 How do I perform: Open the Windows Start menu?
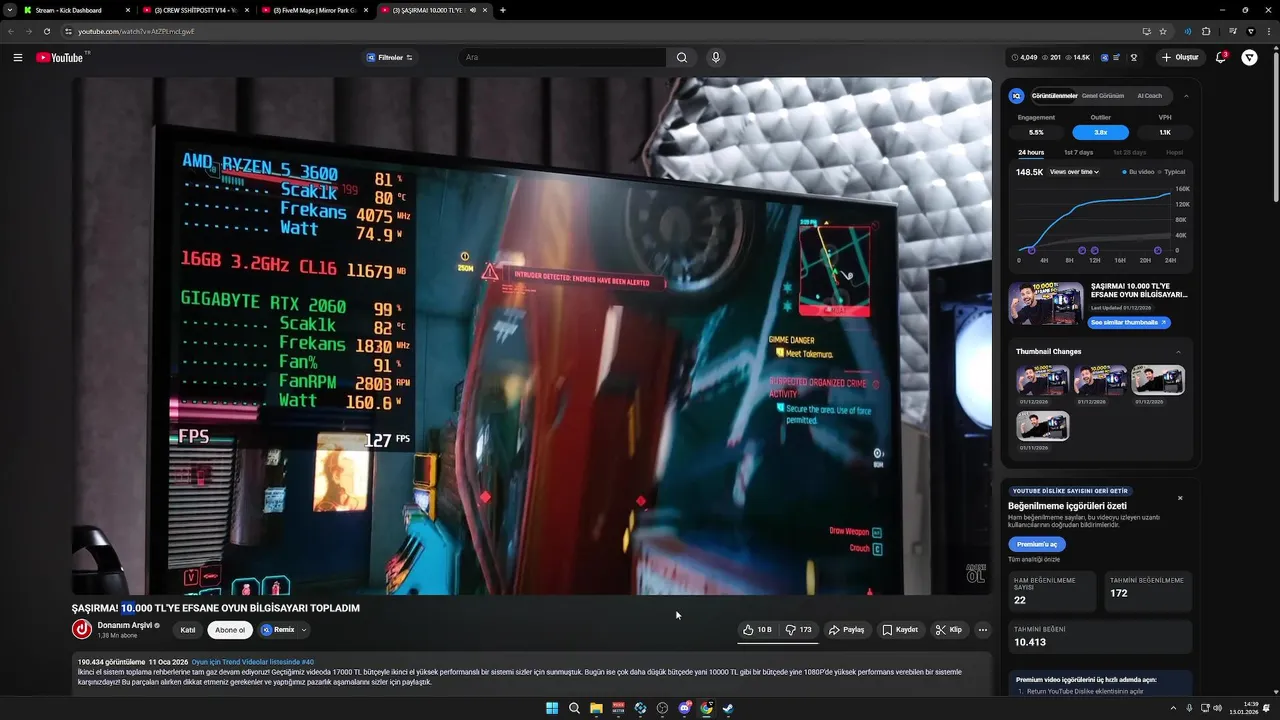[552, 708]
